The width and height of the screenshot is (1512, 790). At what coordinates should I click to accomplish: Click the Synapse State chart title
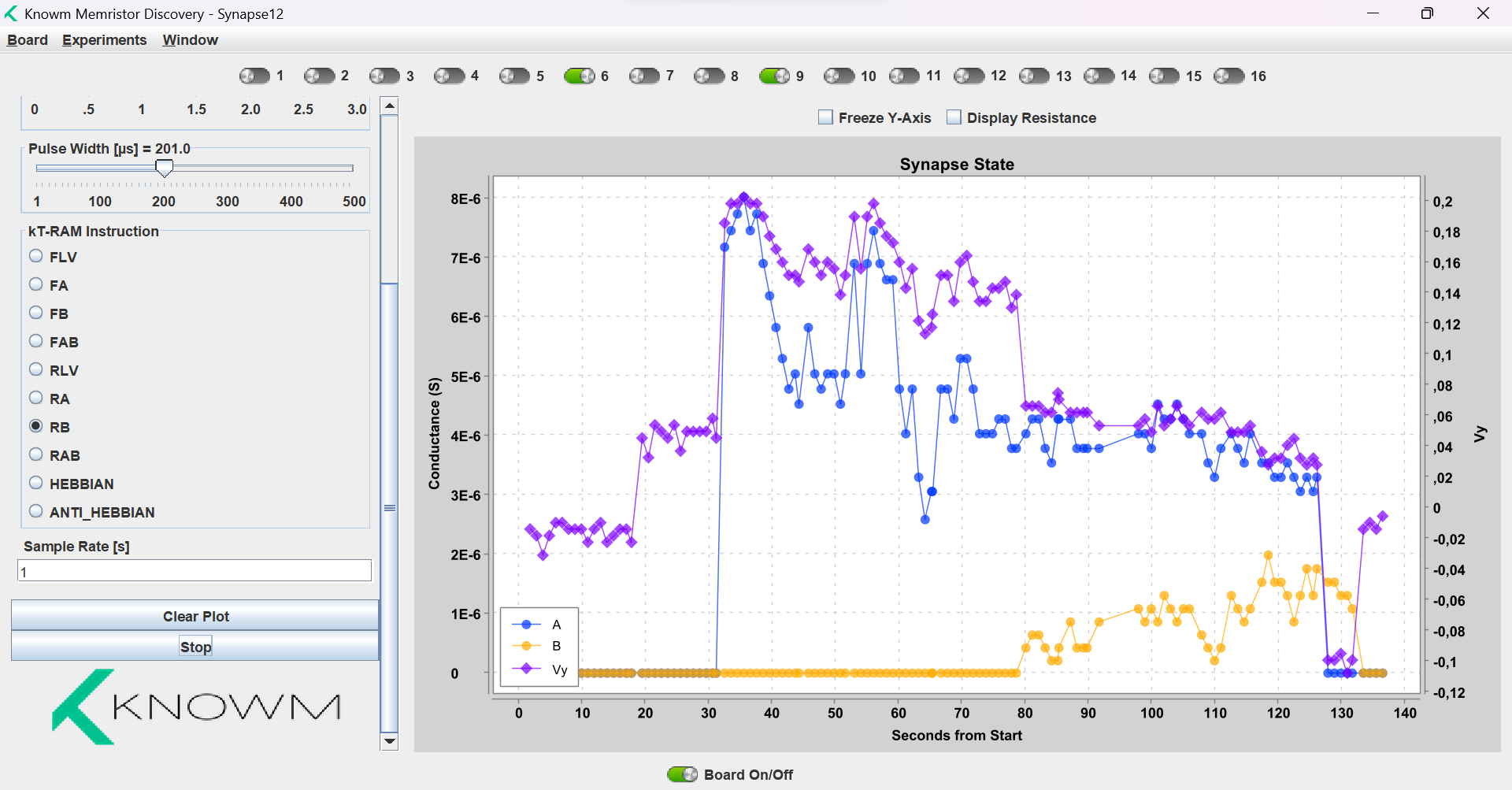[957, 165]
